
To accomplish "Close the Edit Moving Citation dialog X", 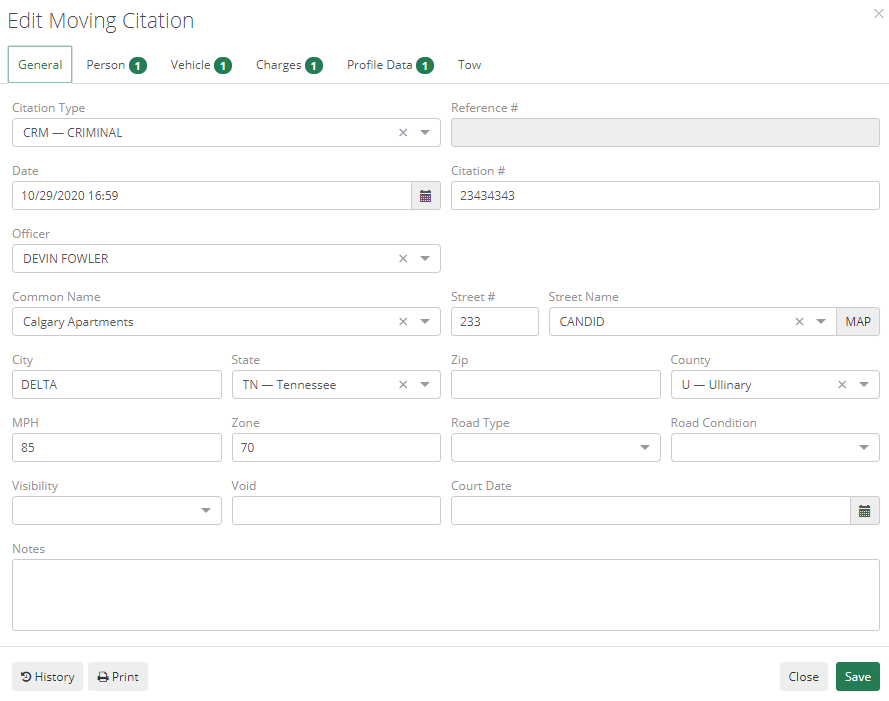I will point(878,14).
